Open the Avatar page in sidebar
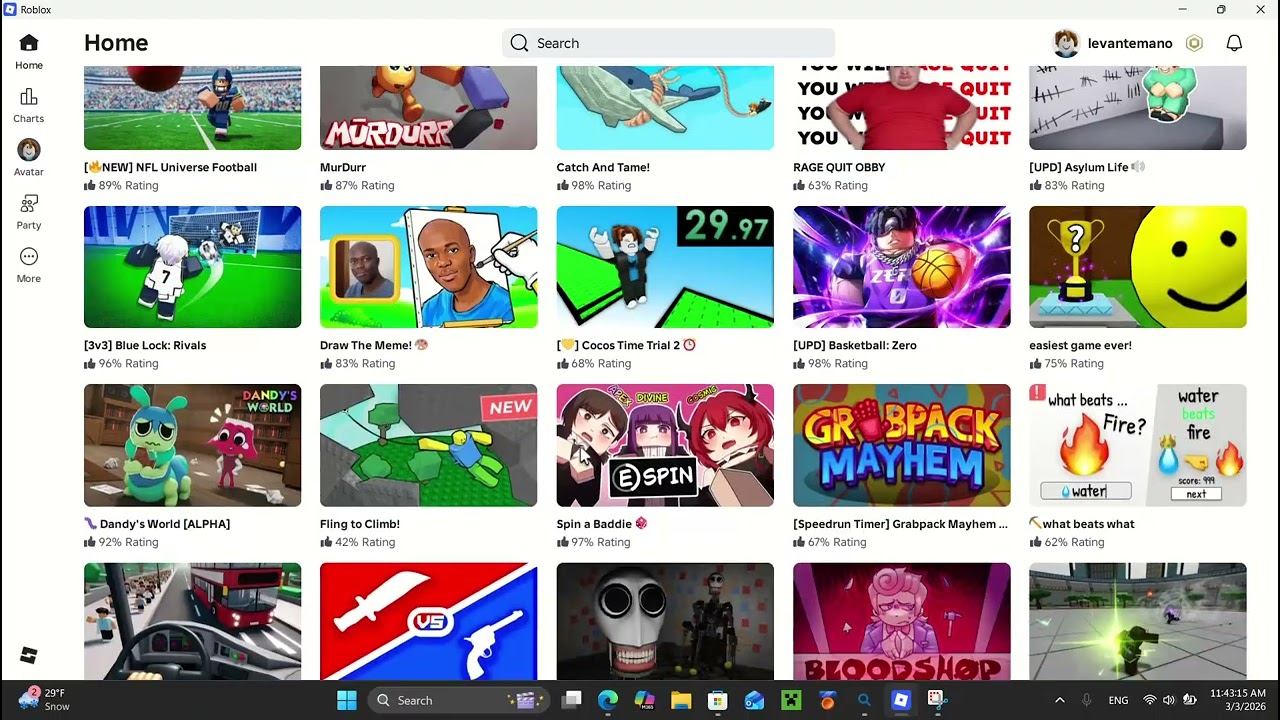The height and width of the screenshot is (720, 1280). [x=29, y=158]
